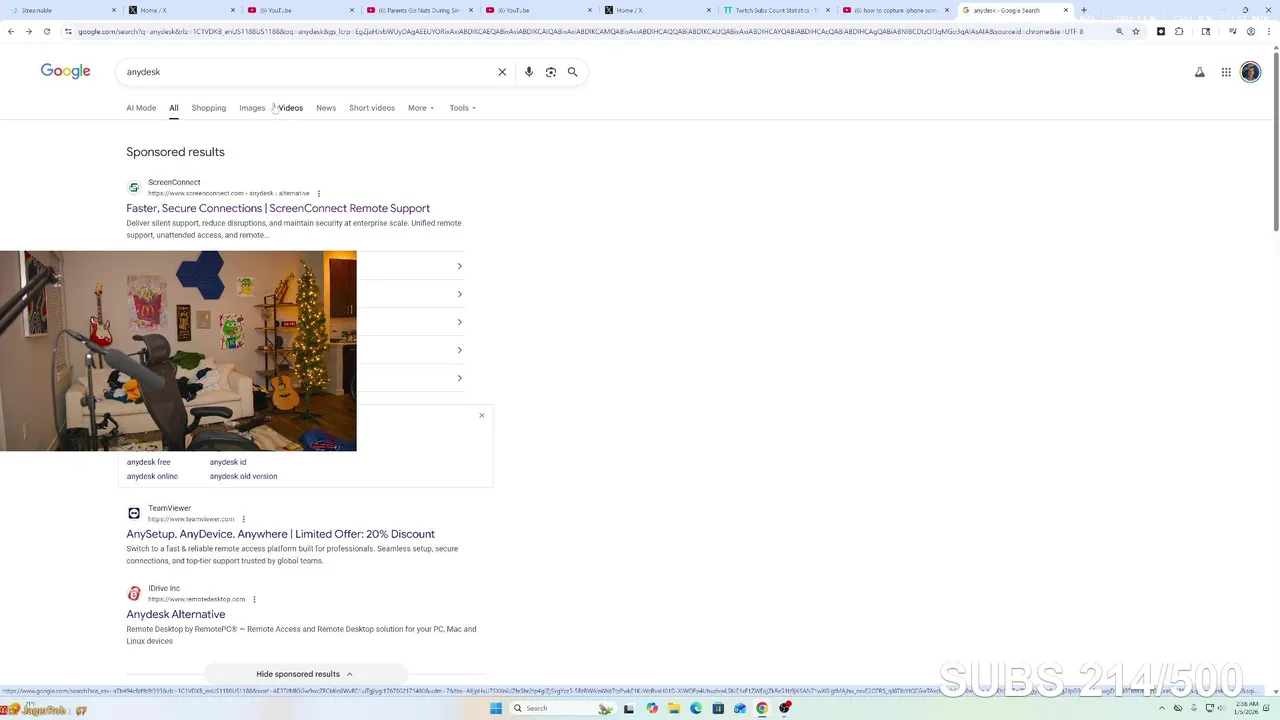This screenshot has width=1280, height=720.
Task: Go to Google home via logo
Action: point(65,71)
